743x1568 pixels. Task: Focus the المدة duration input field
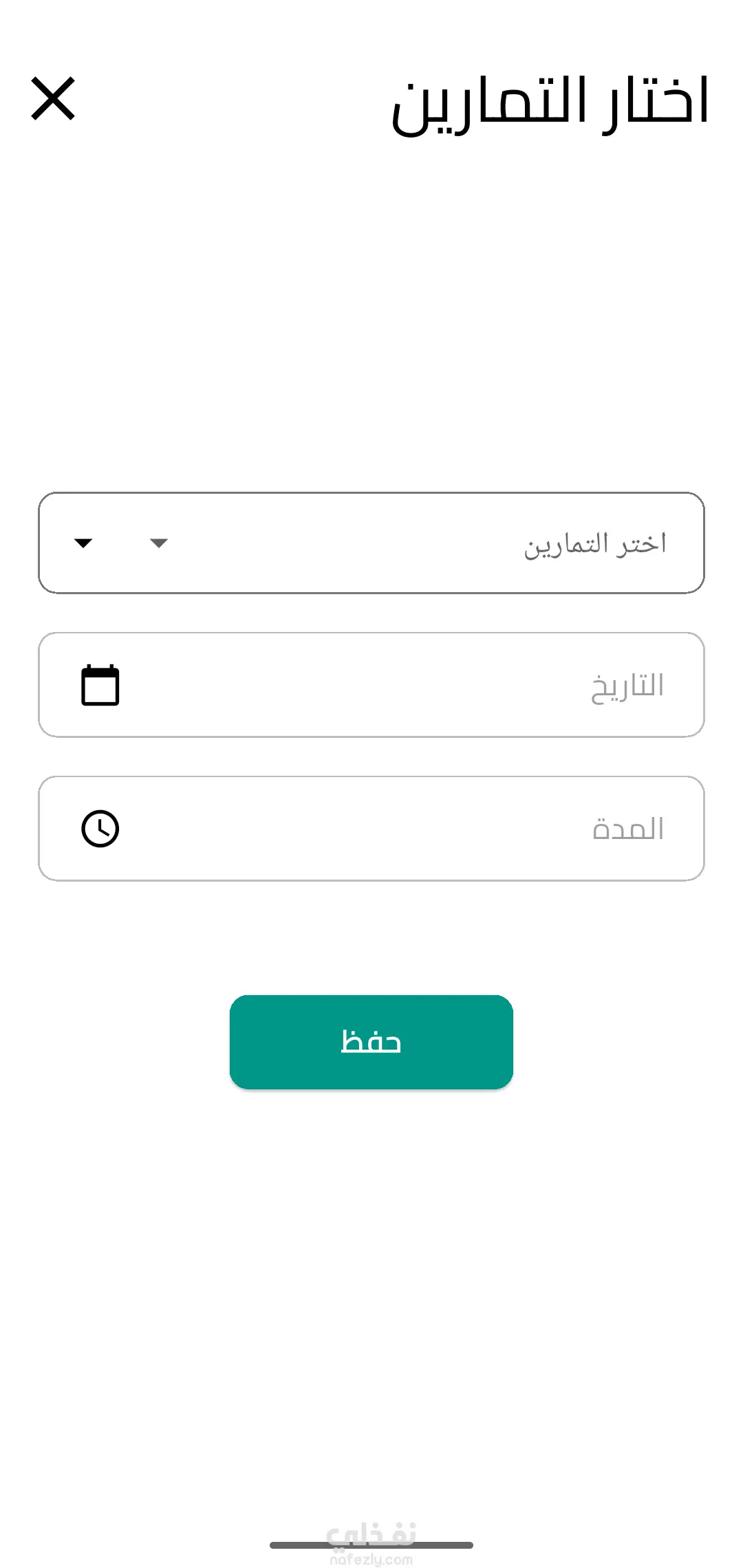point(371,829)
